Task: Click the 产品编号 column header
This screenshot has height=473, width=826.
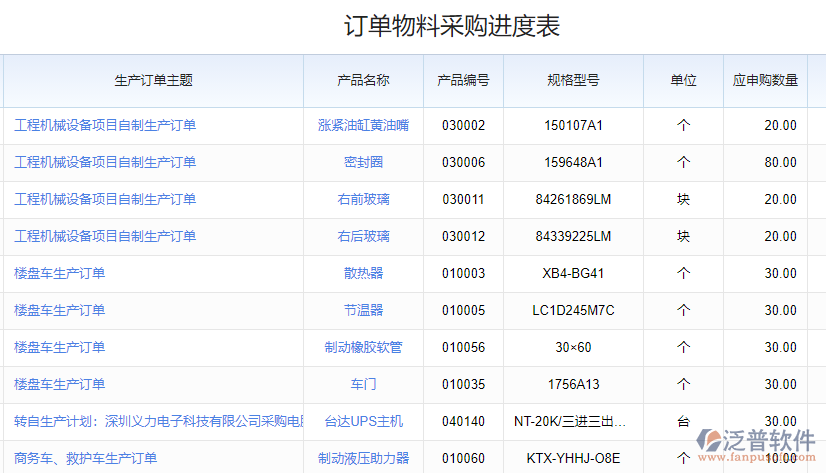Action: (463, 80)
